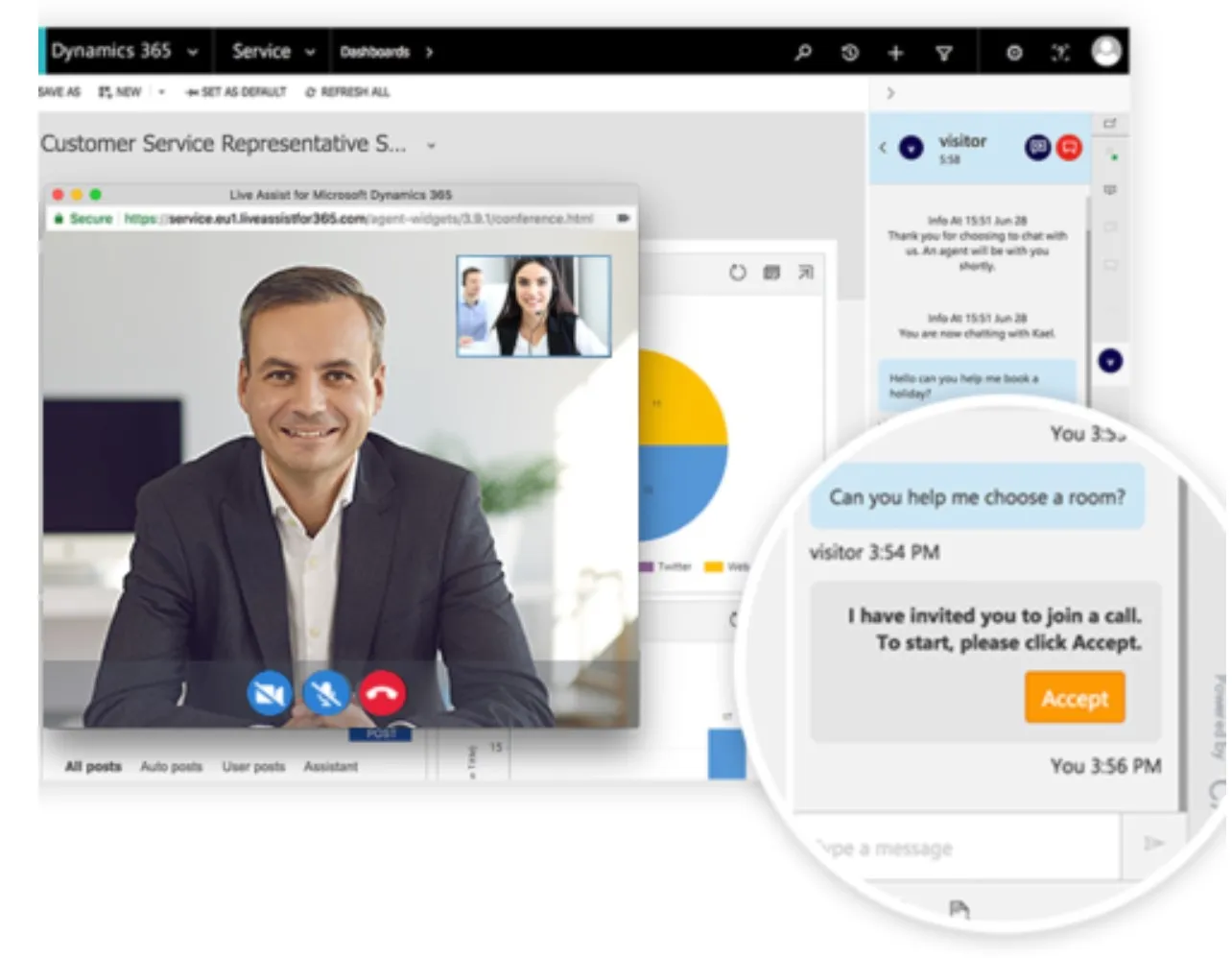1232x958 pixels.
Task: Expand the chat panel chevron
Action: tap(890, 93)
